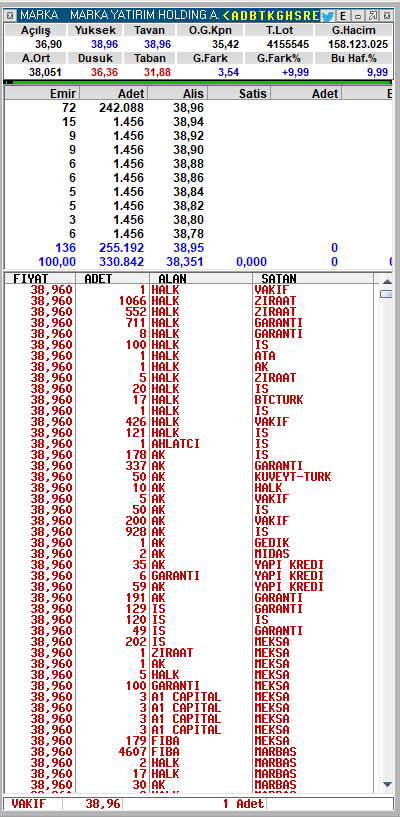Viewport: 400px width, 817px height.
Task: Select the 242.088 quantity at bid 38,96
Action: point(121,108)
